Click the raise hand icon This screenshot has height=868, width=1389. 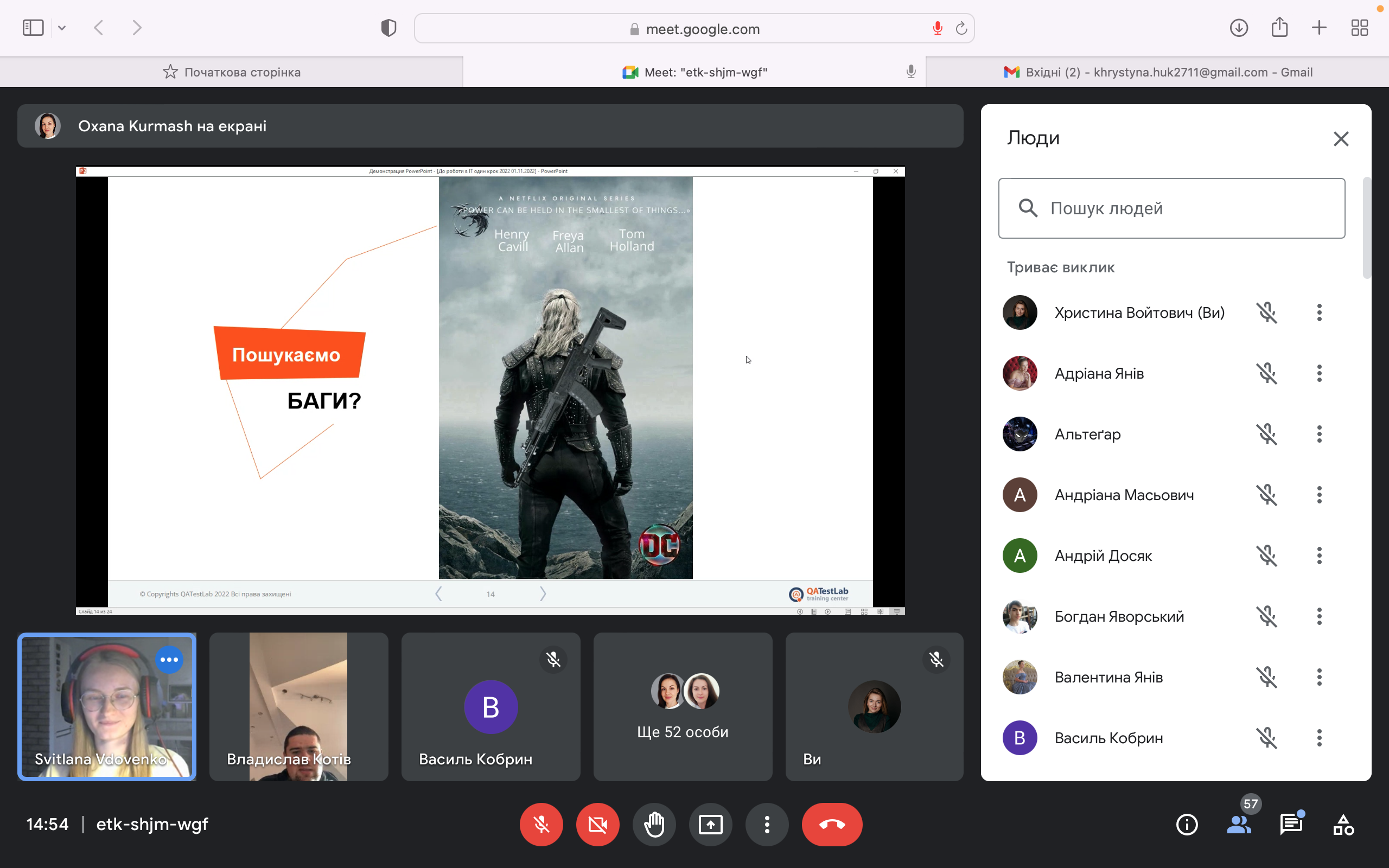(654, 825)
